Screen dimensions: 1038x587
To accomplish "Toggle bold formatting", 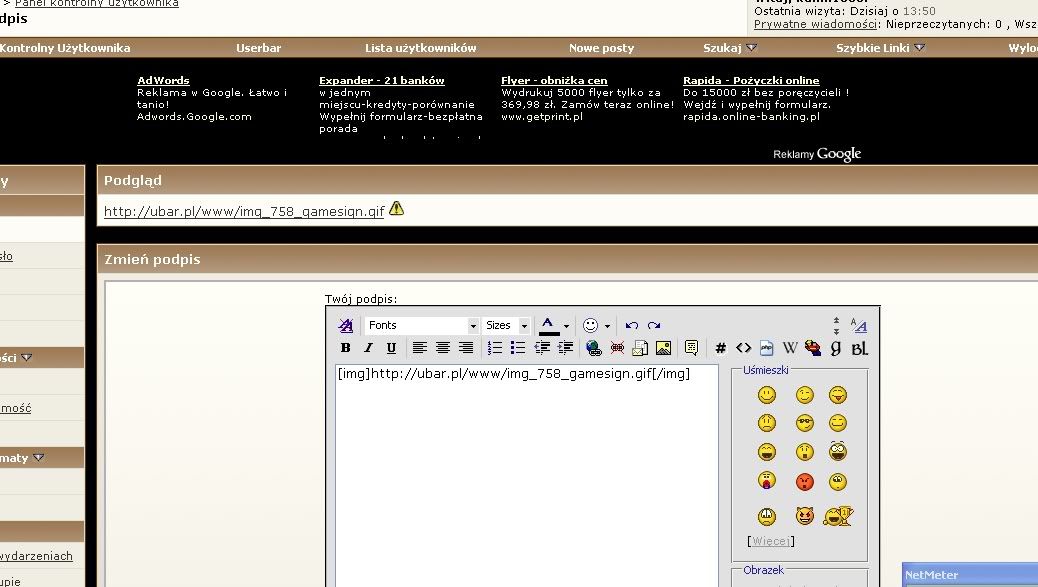I will pyautogui.click(x=346, y=347).
